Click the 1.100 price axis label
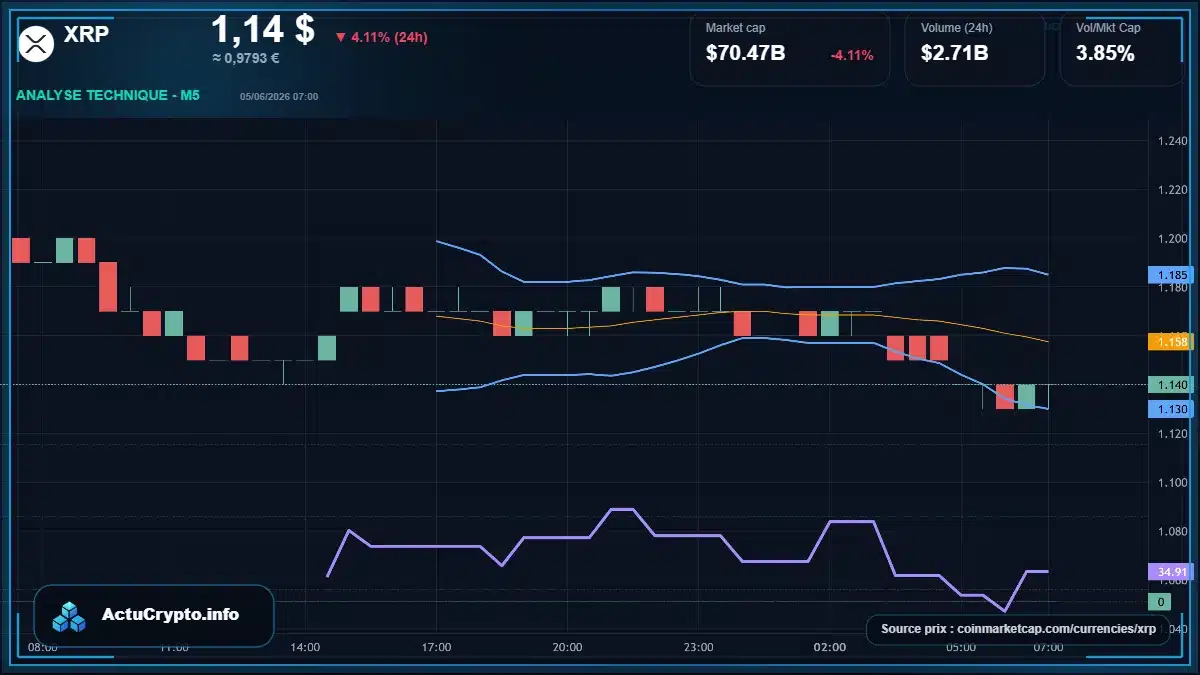 coord(1172,483)
